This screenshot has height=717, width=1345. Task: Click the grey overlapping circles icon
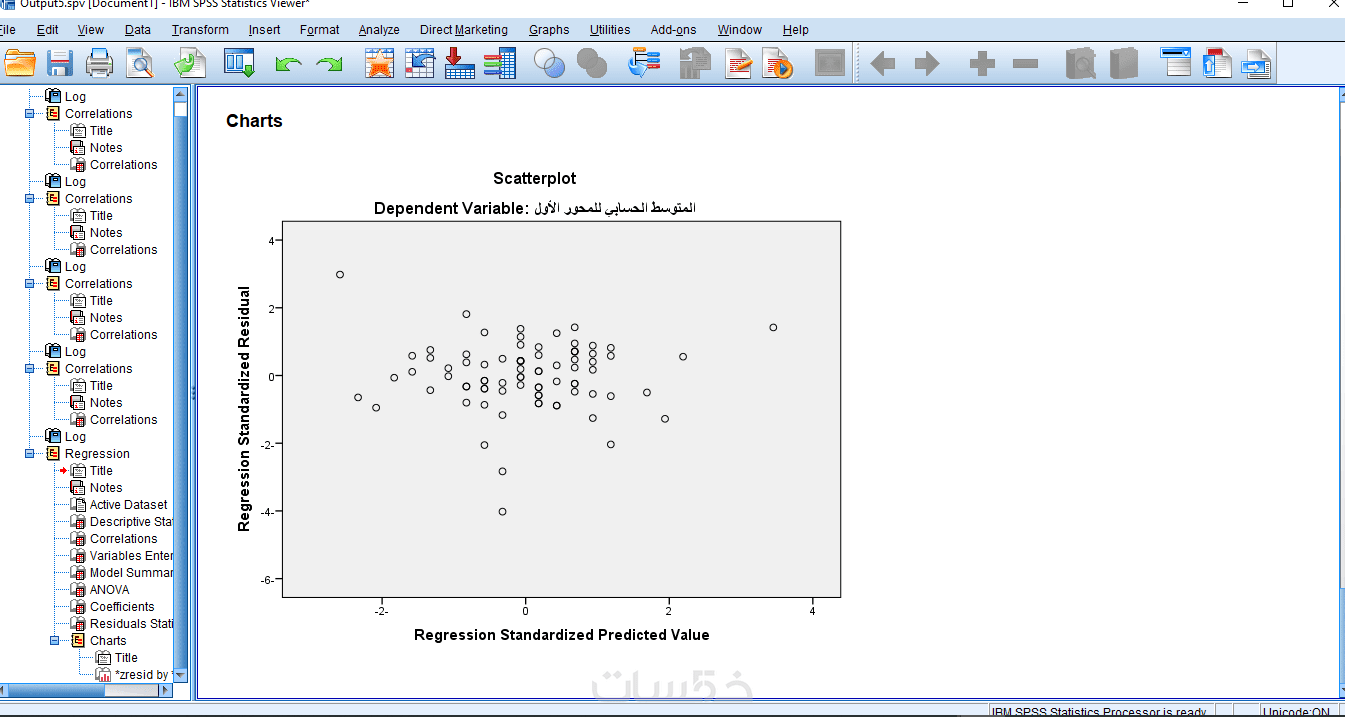(592, 65)
